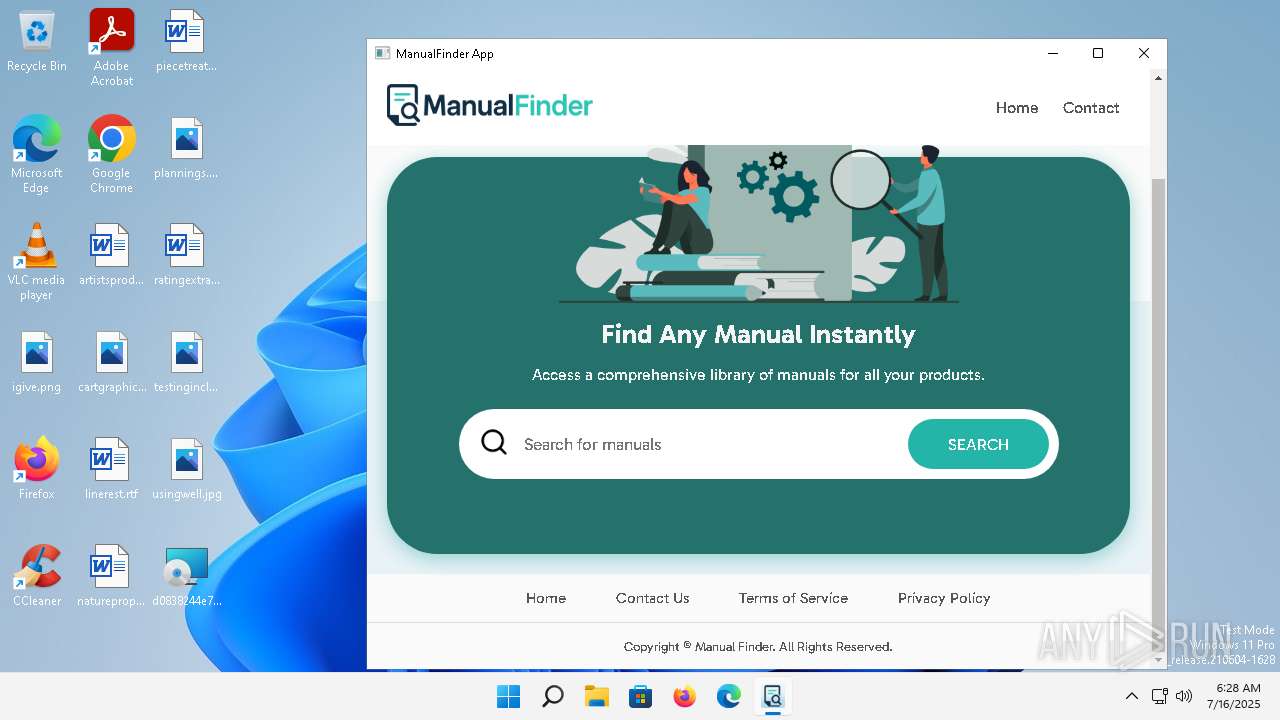Click Home in top navigation
The width and height of the screenshot is (1280, 720).
(1017, 108)
